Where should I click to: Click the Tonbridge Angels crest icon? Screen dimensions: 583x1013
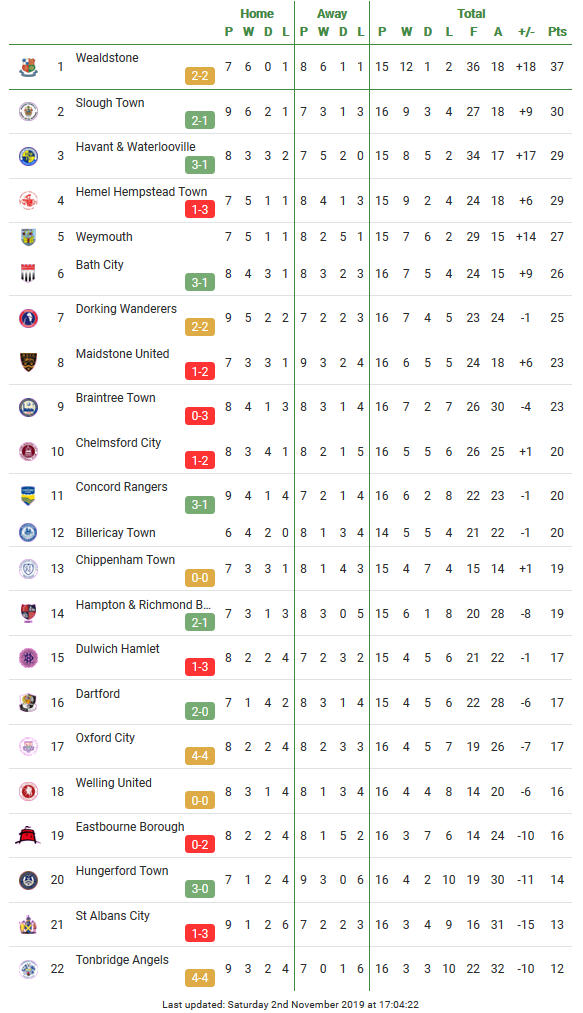click(28, 968)
